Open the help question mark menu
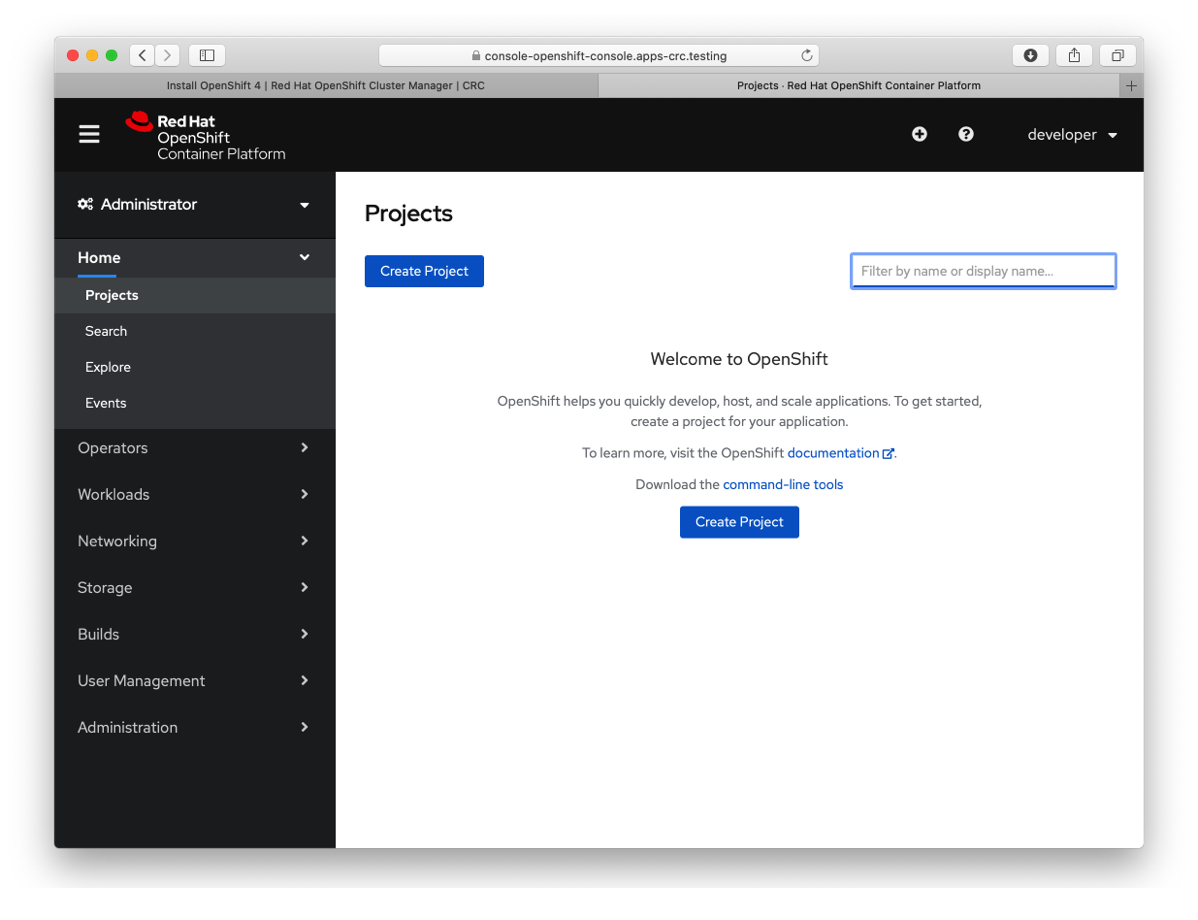 click(x=965, y=134)
